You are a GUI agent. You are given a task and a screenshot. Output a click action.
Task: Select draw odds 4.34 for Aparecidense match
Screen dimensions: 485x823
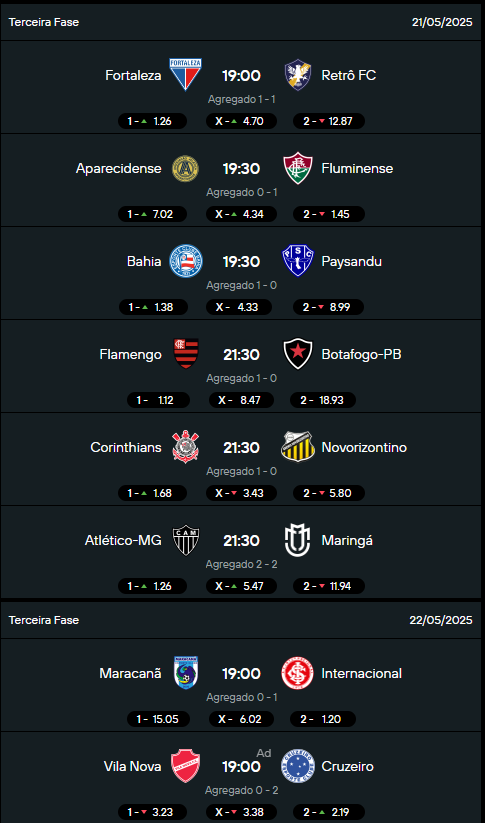241,214
